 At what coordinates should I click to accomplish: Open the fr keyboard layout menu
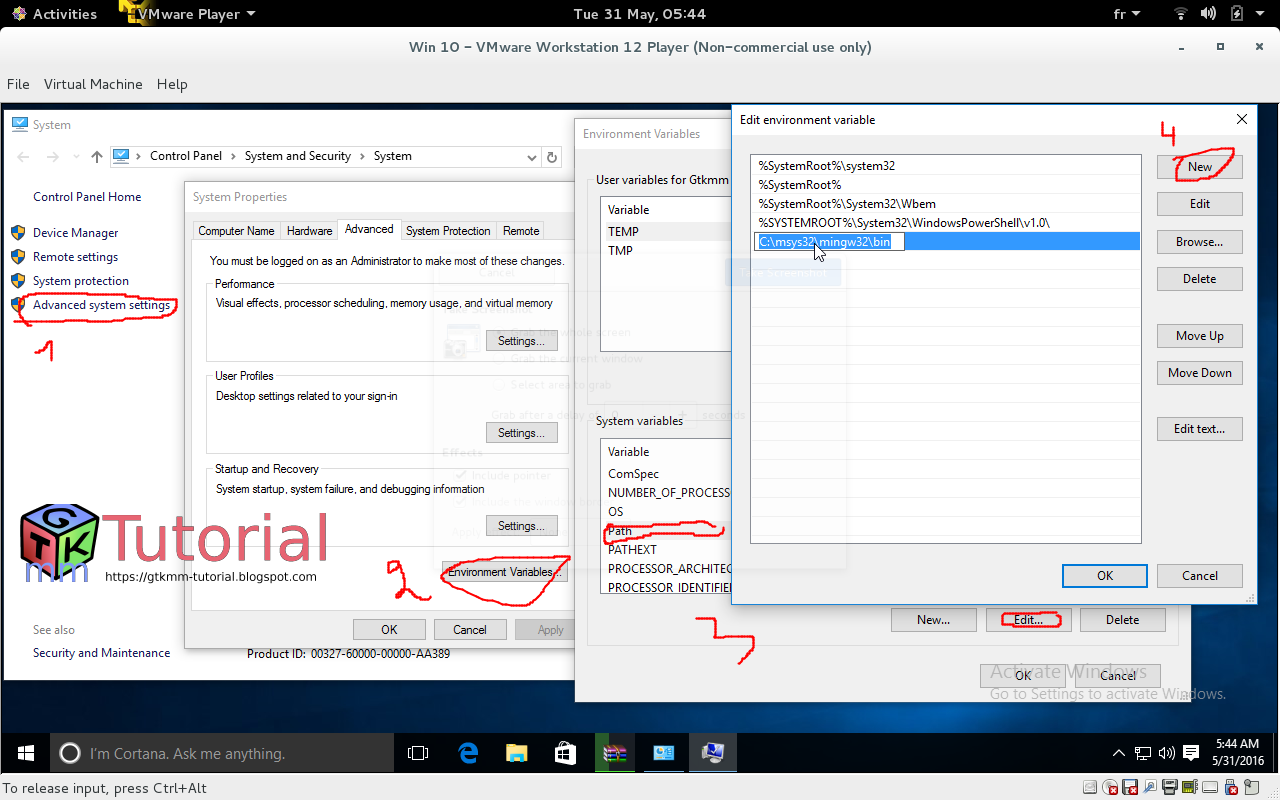(x=1127, y=14)
